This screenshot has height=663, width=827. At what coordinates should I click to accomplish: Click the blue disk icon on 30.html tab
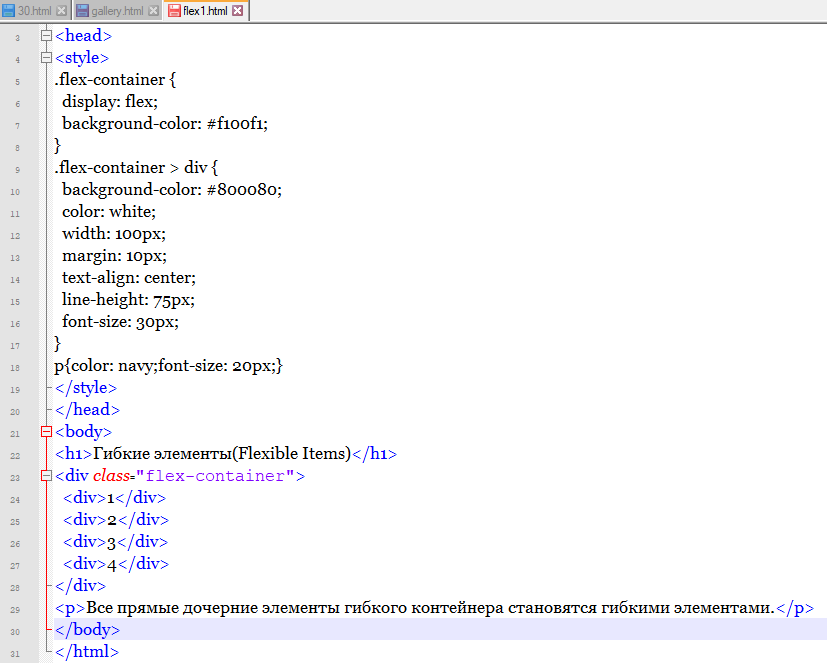coord(9,10)
